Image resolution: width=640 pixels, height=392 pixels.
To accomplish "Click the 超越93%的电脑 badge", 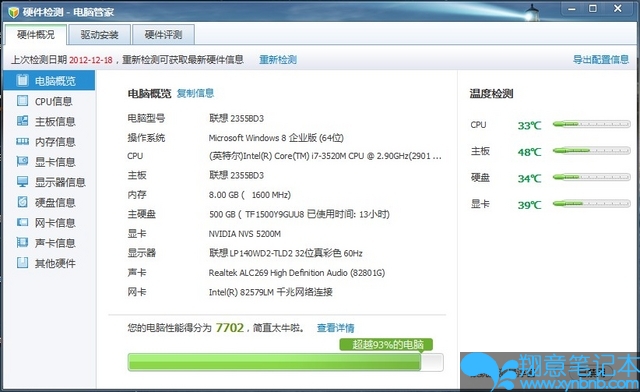I will click(x=387, y=345).
